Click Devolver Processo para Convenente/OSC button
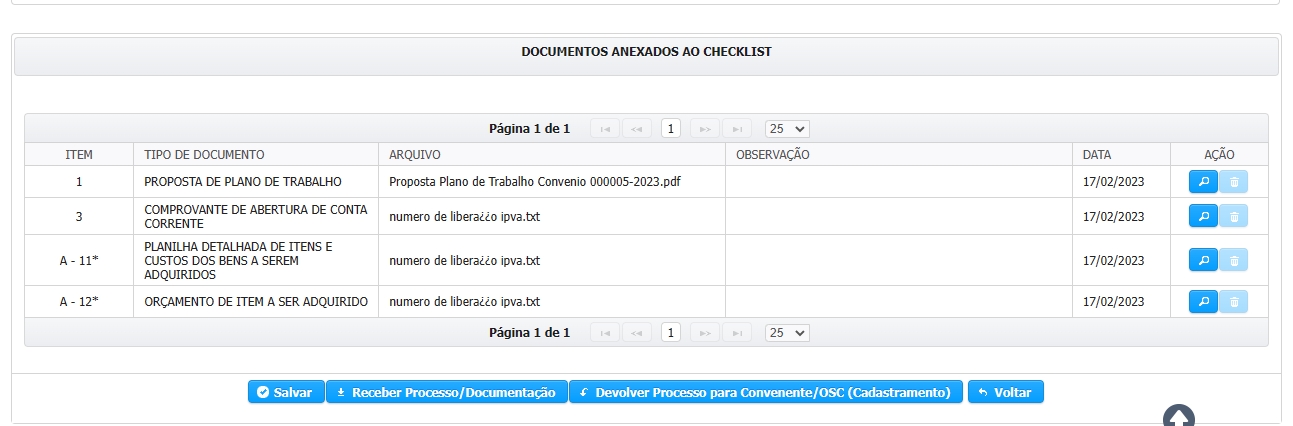This screenshot has width=1293, height=426. click(x=765, y=392)
